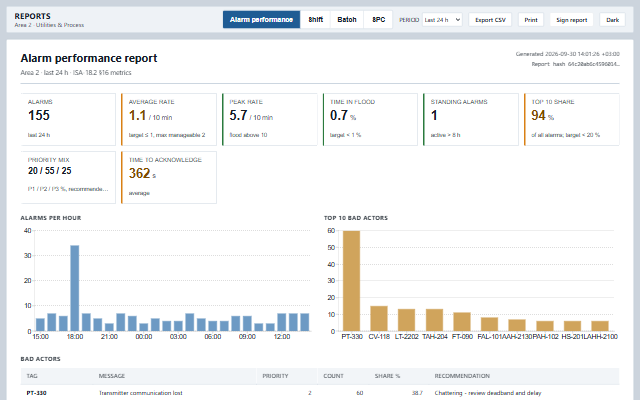Click the PT-330 bar in bad actors chart
The image size is (640, 400).
(x=351, y=281)
